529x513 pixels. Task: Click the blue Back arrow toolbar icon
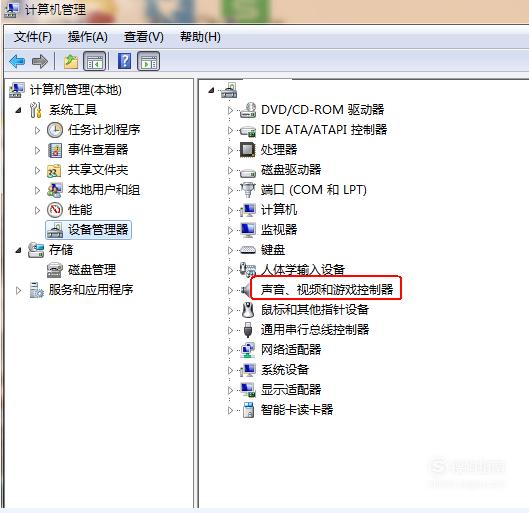pyautogui.click(x=17, y=62)
